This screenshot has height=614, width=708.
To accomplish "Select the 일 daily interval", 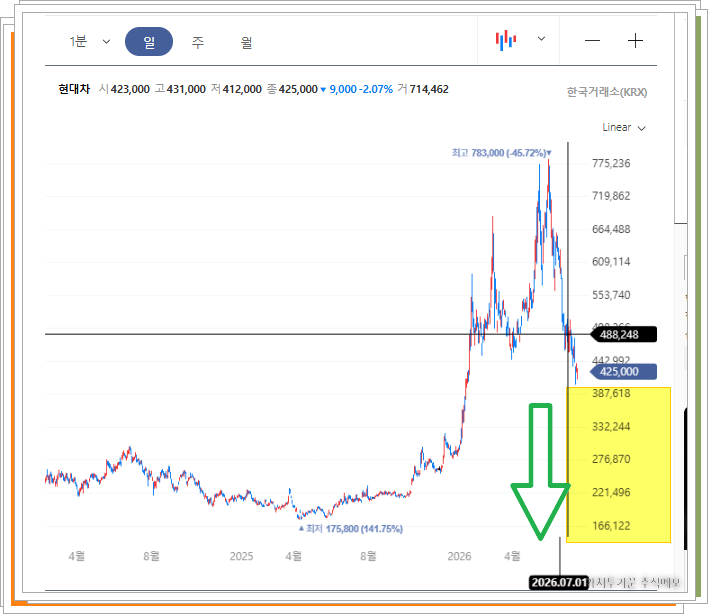I will pos(149,42).
